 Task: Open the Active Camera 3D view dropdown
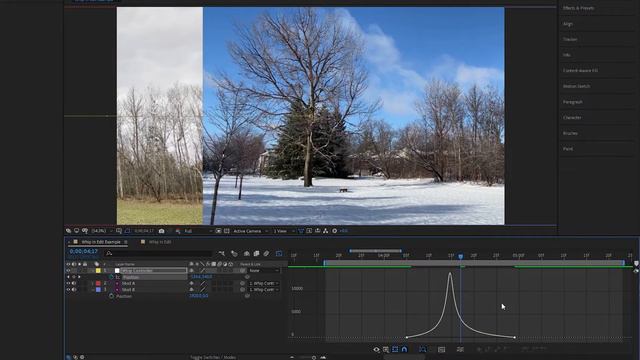click(251, 231)
